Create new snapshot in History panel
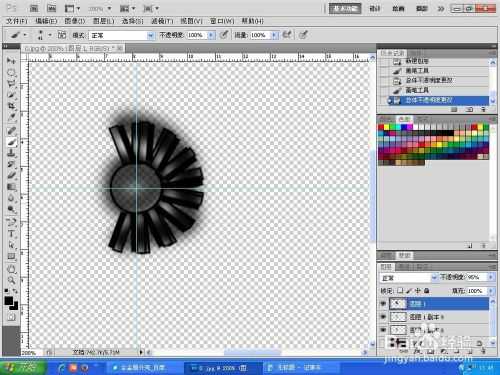Viewport: 500px width, 375px height. [x=469, y=109]
